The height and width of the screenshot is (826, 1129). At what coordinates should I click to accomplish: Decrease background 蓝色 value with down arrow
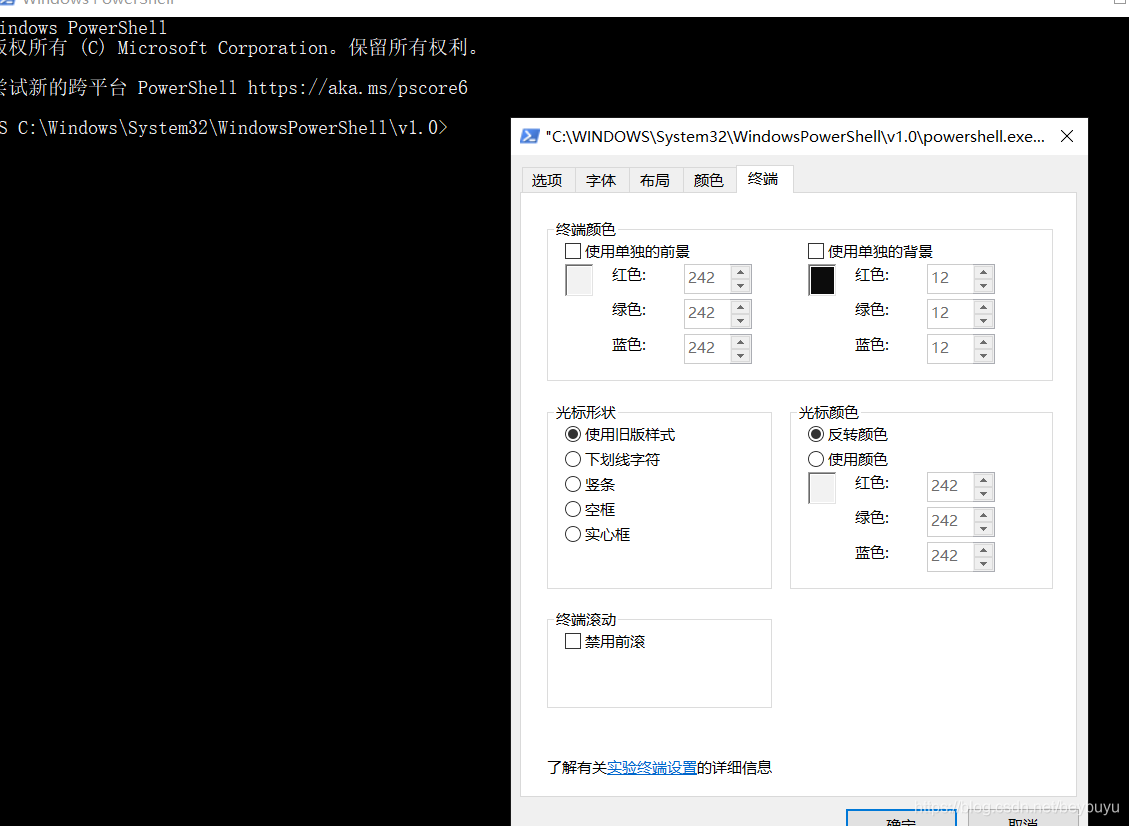984,355
